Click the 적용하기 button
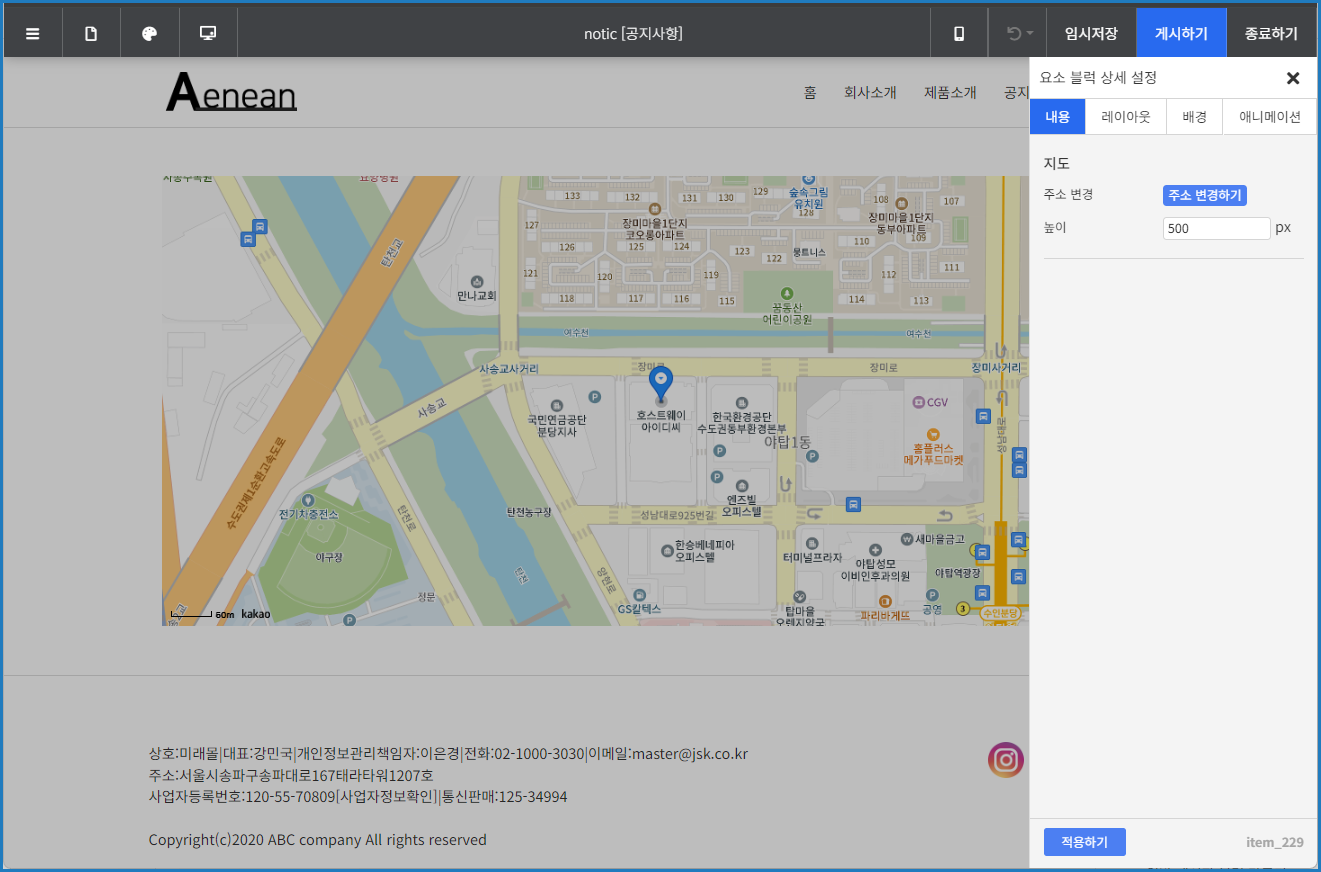 pyautogui.click(x=1084, y=842)
